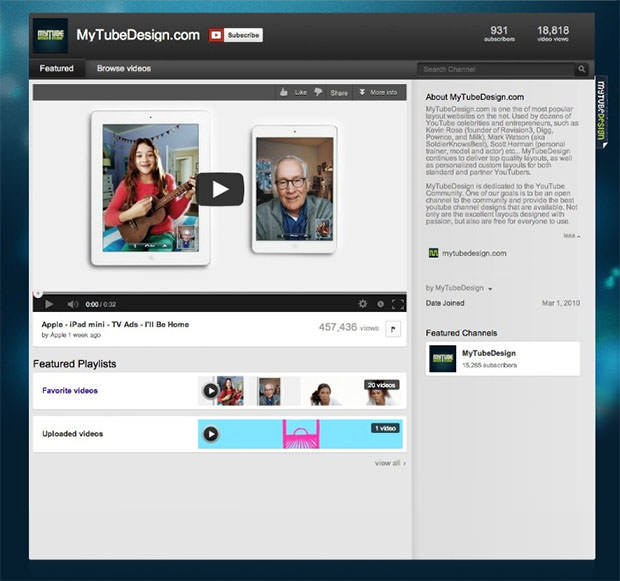Viewport: 620px width, 581px height.
Task: Play the Uploaded videos playlist
Action: (210, 434)
